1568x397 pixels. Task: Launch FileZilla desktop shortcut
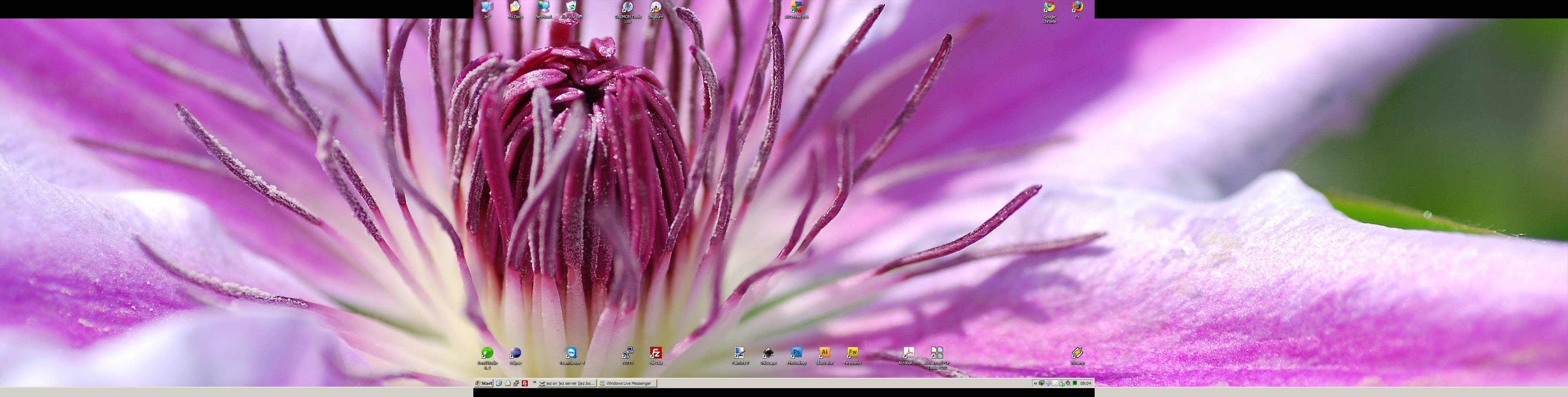tap(656, 356)
